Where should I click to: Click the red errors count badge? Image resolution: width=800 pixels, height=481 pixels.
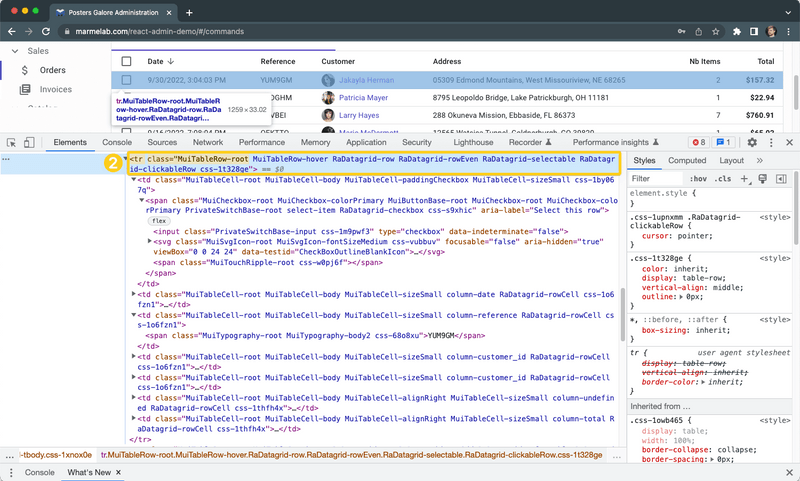click(x=699, y=143)
